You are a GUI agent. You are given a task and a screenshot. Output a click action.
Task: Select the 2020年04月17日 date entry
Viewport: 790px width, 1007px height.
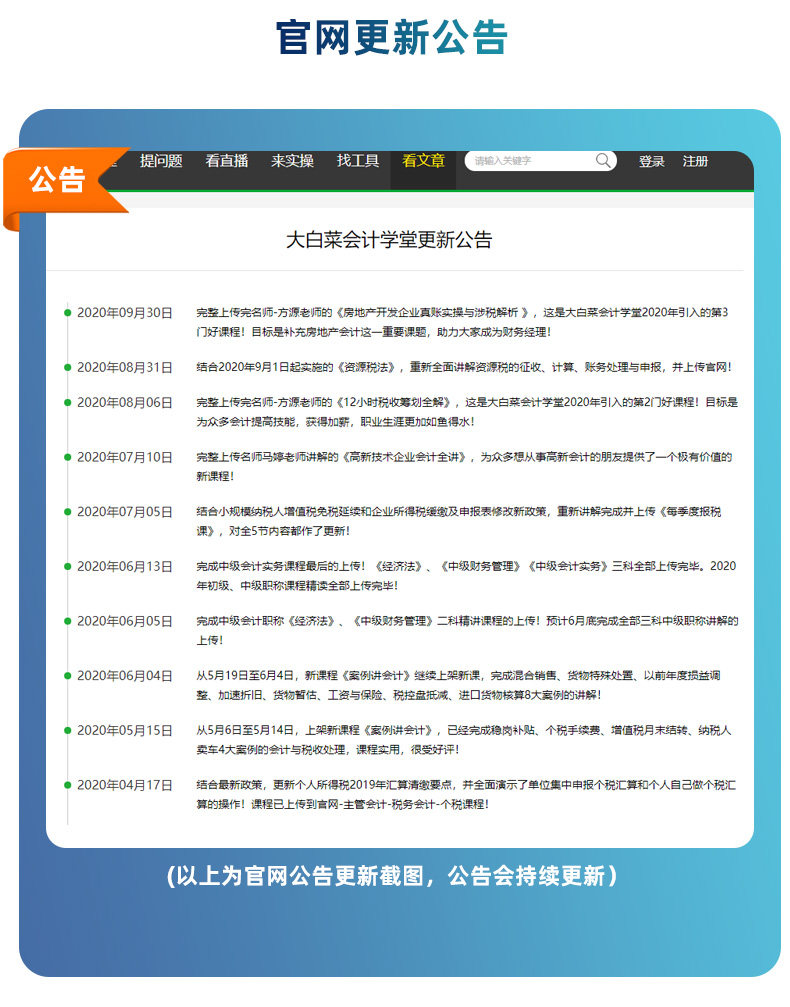tap(125, 785)
